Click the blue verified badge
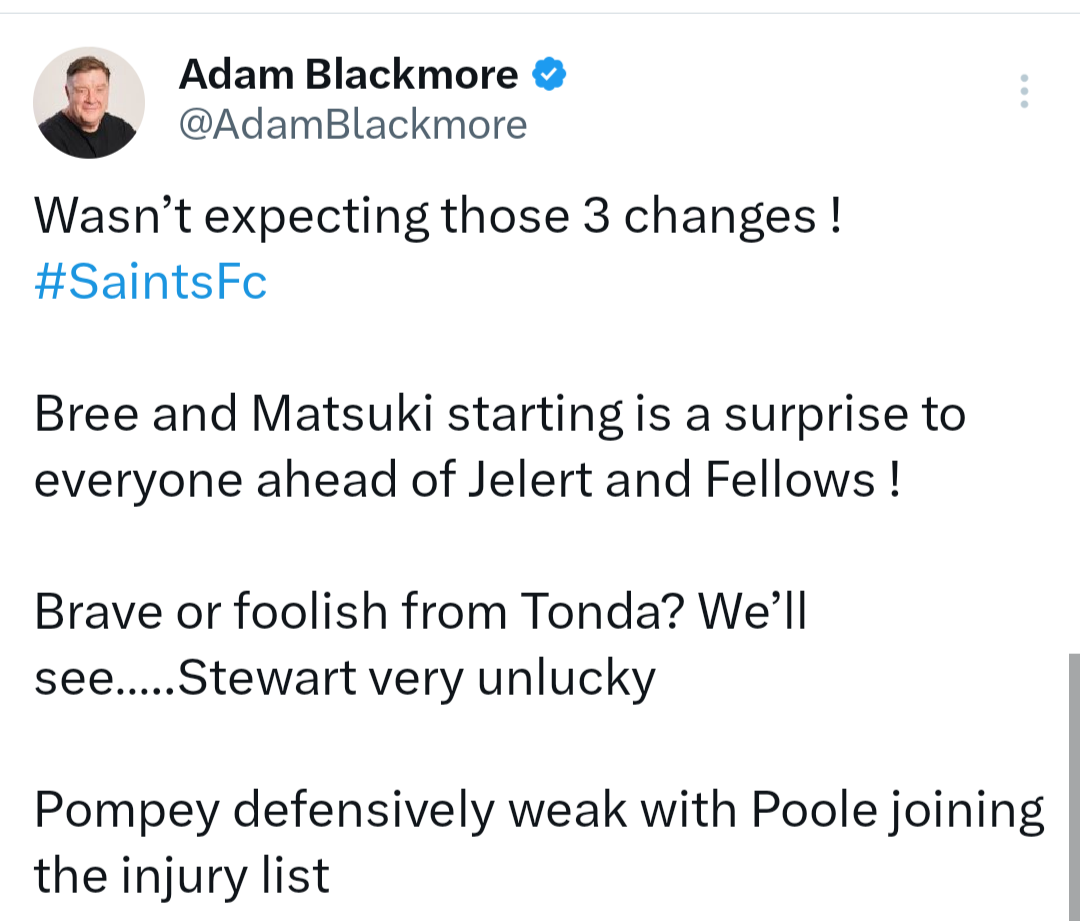 point(551,75)
